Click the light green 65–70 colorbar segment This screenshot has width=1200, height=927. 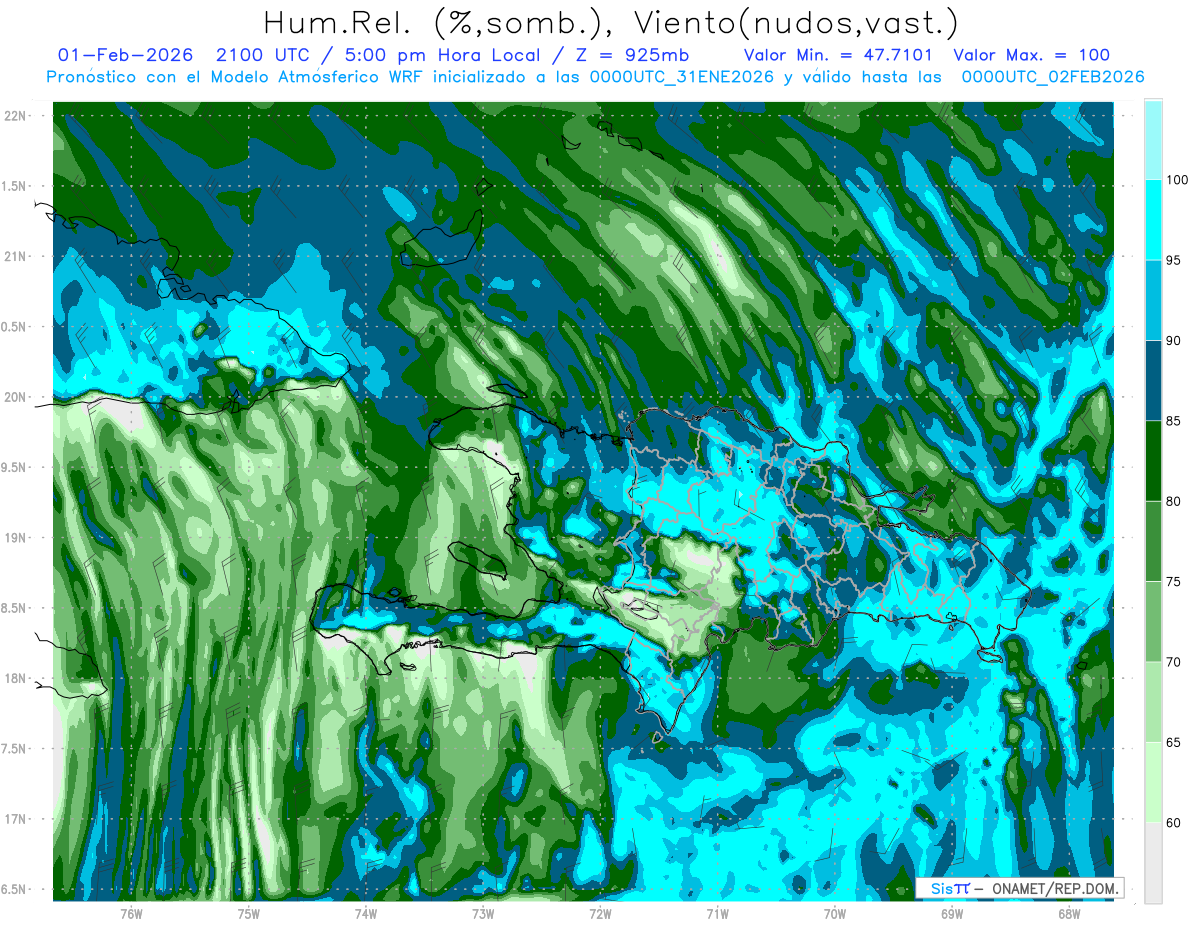tap(1153, 702)
